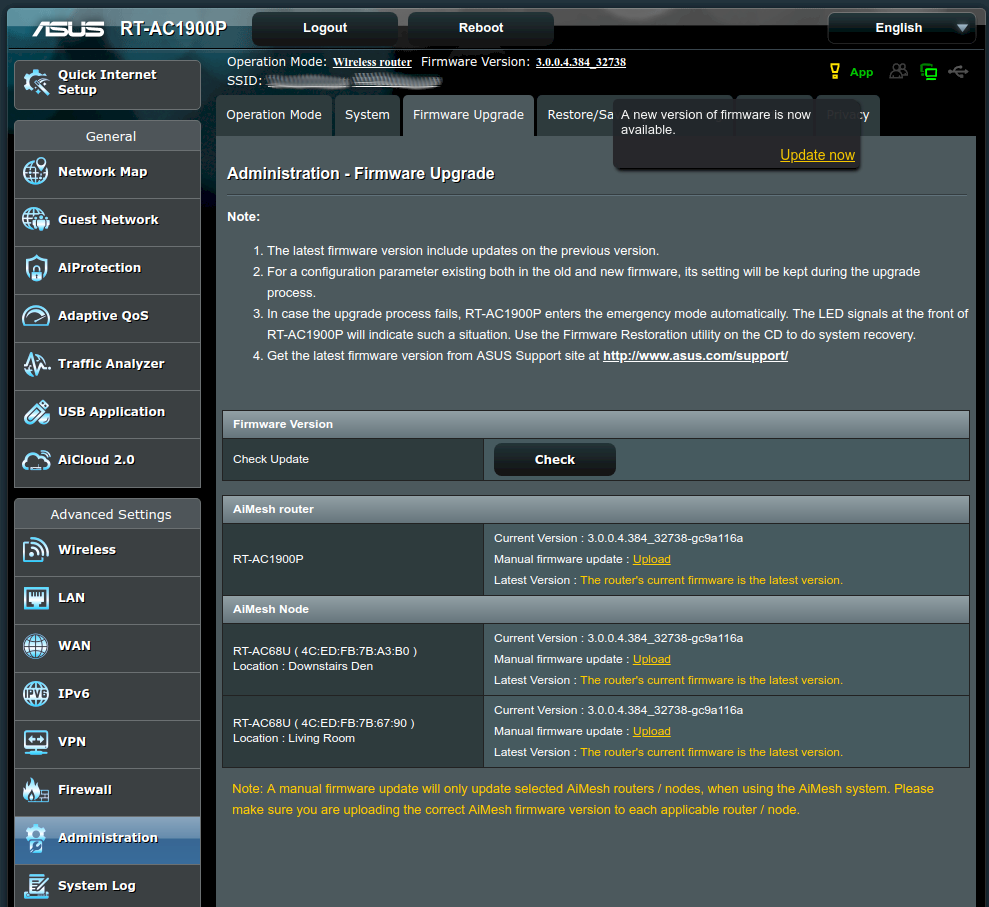989x907 pixels.
Task: Click the USB status icon in header
Action: tap(958, 71)
